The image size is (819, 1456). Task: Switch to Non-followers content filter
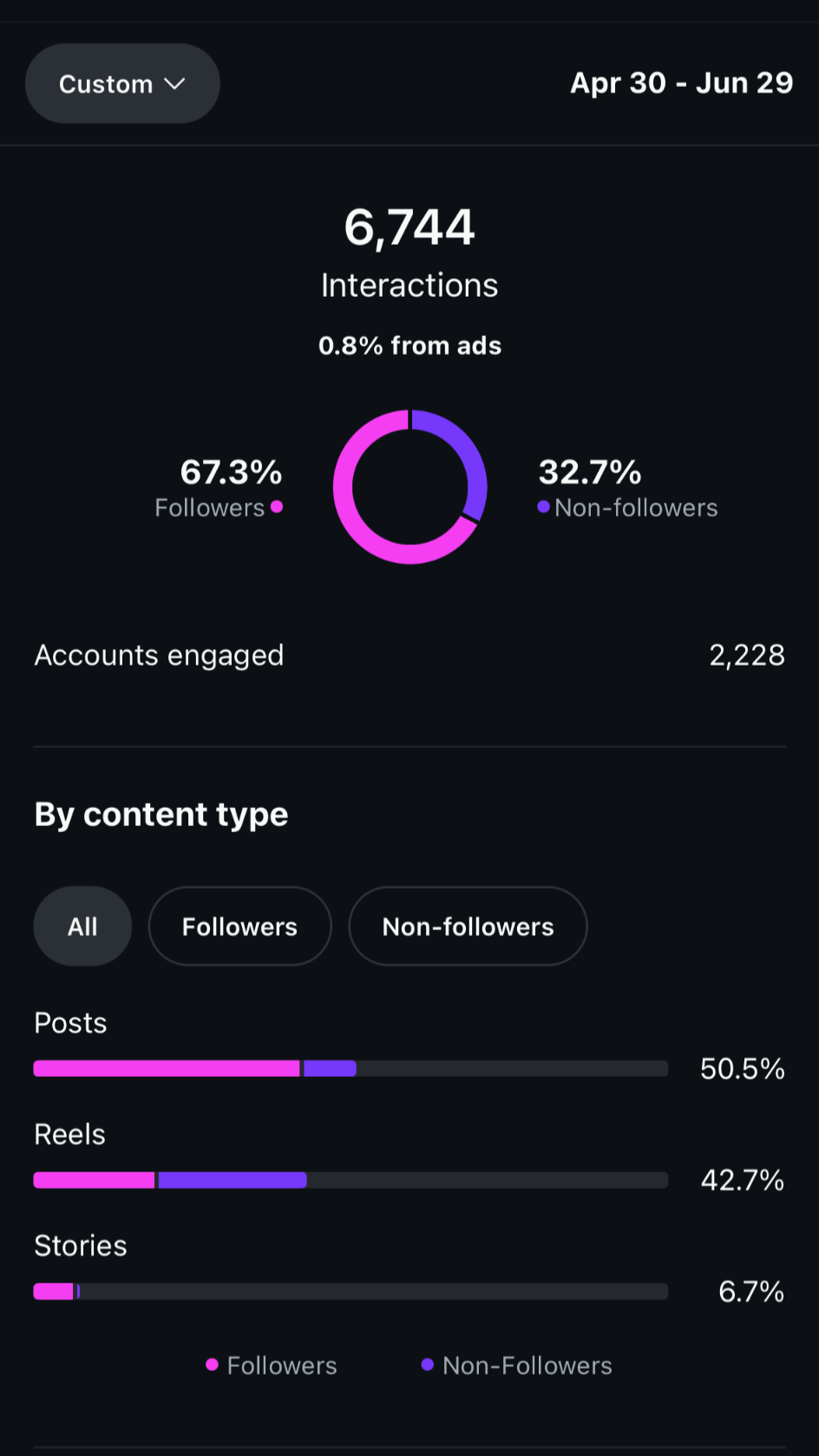[x=468, y=926]
